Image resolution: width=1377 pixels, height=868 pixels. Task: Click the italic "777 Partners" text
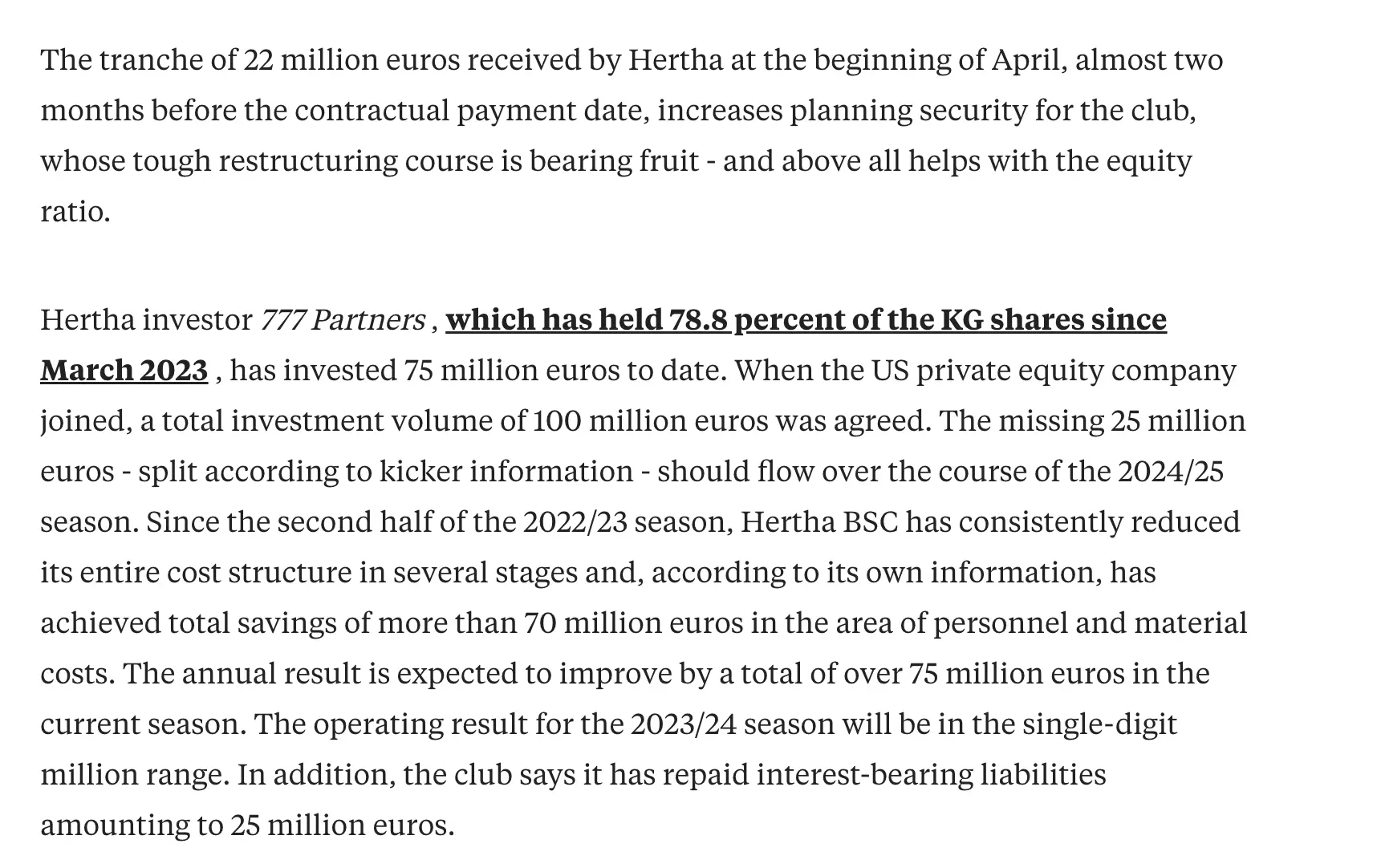[343, 320]
